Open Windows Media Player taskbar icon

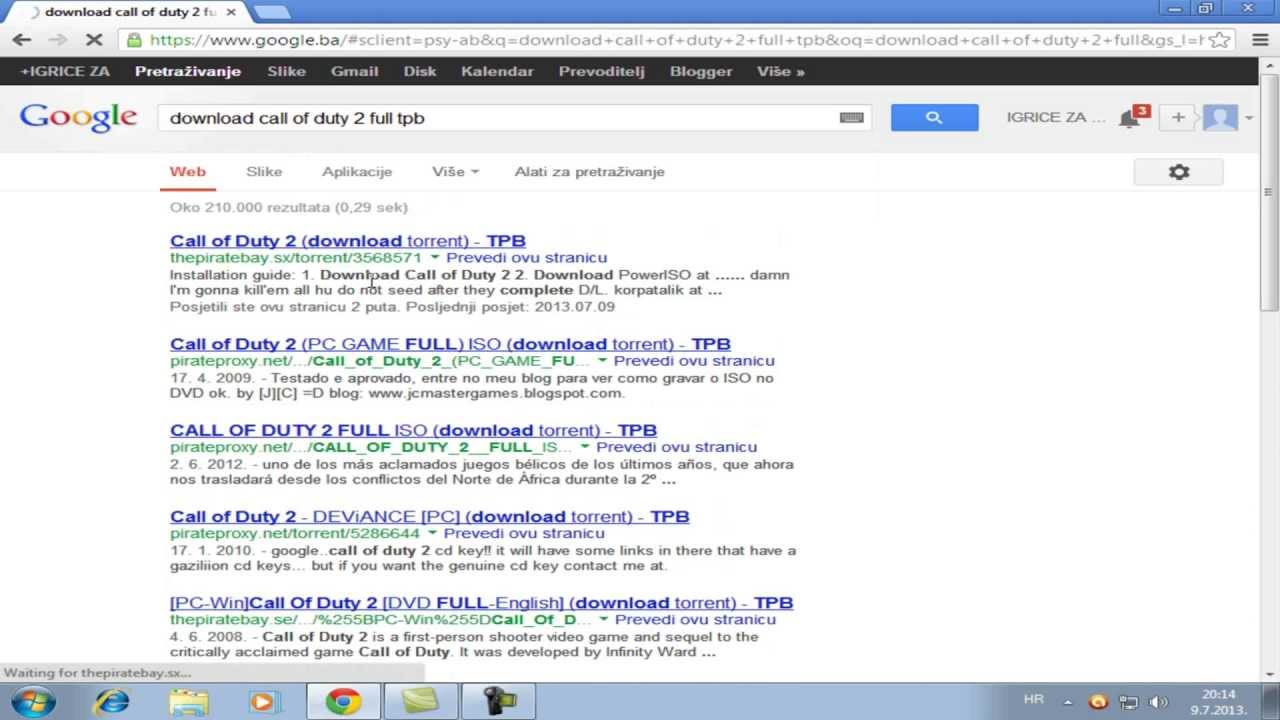[x=264, y=701]
